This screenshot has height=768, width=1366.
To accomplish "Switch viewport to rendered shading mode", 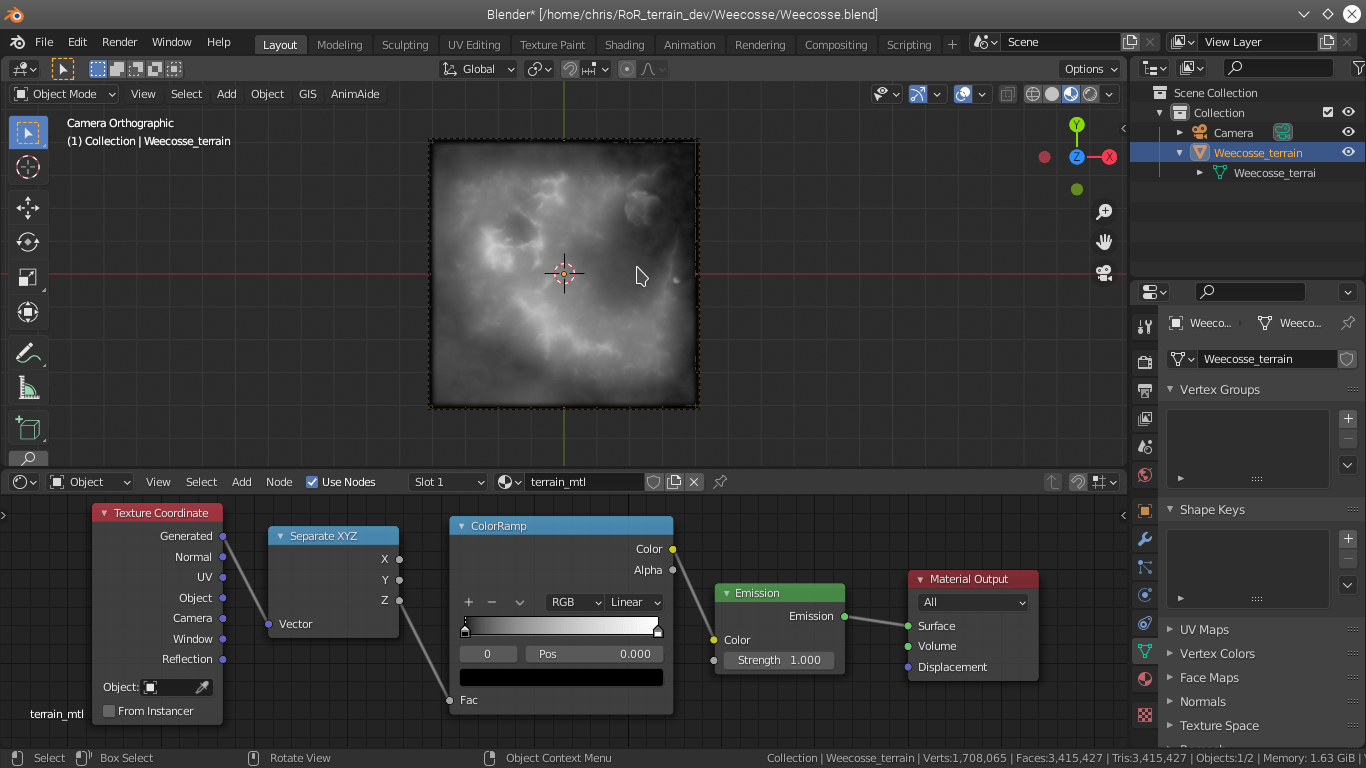I will (1089, 93).
